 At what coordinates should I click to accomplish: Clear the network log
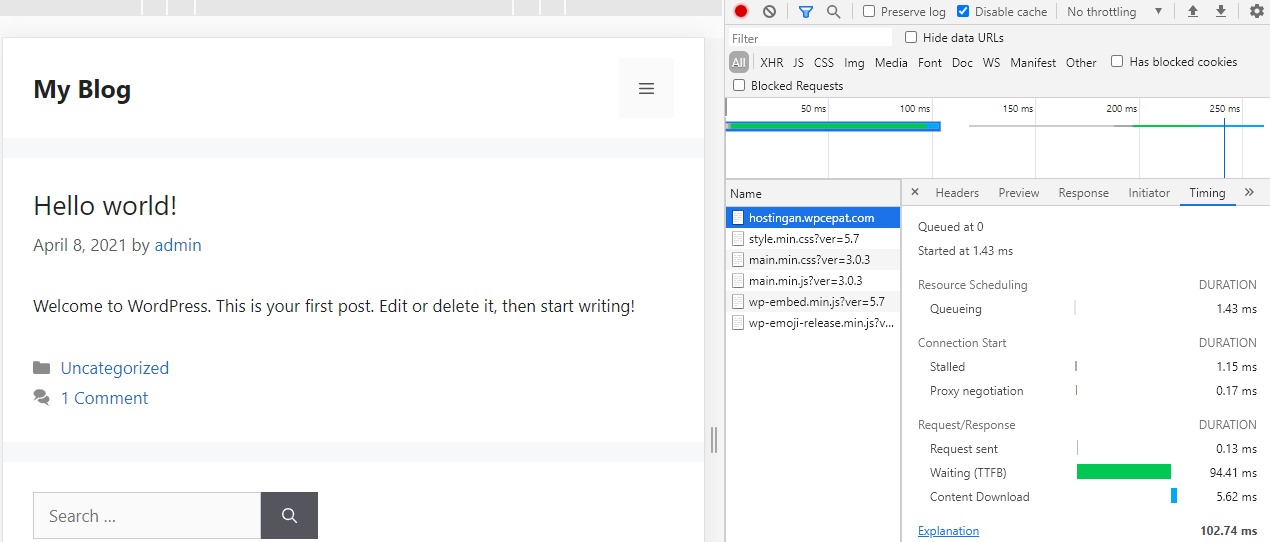[769, 12]
